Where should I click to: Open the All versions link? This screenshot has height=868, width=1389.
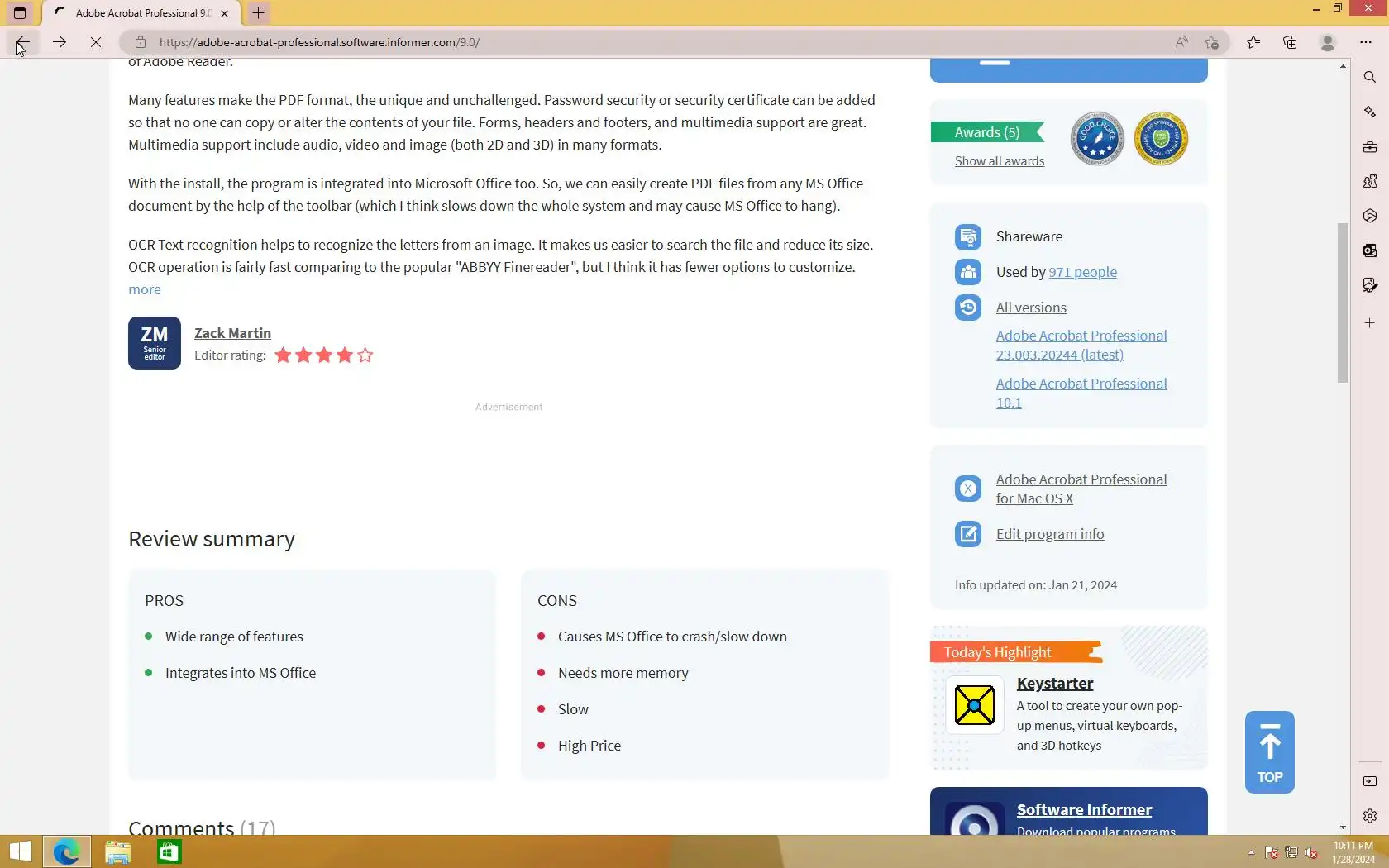coord(1031,308)
